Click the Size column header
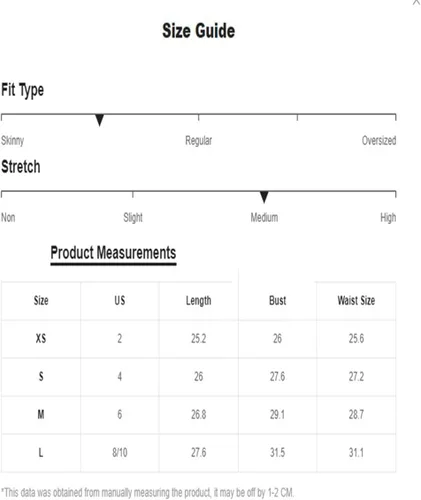Viewport: 421px width, 500px height. pos(41,300)
